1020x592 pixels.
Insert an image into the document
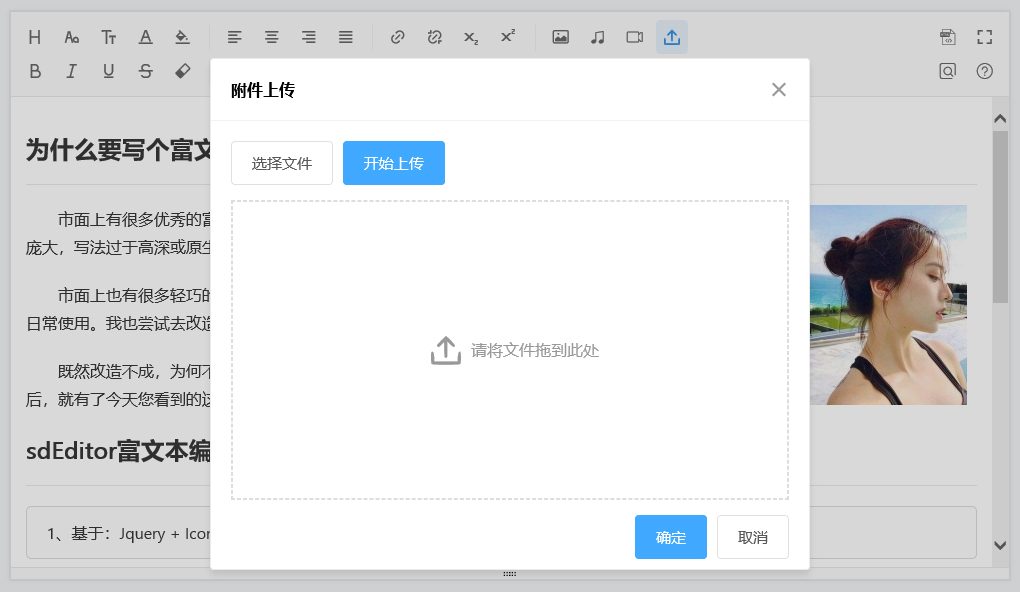coord(560,37)
